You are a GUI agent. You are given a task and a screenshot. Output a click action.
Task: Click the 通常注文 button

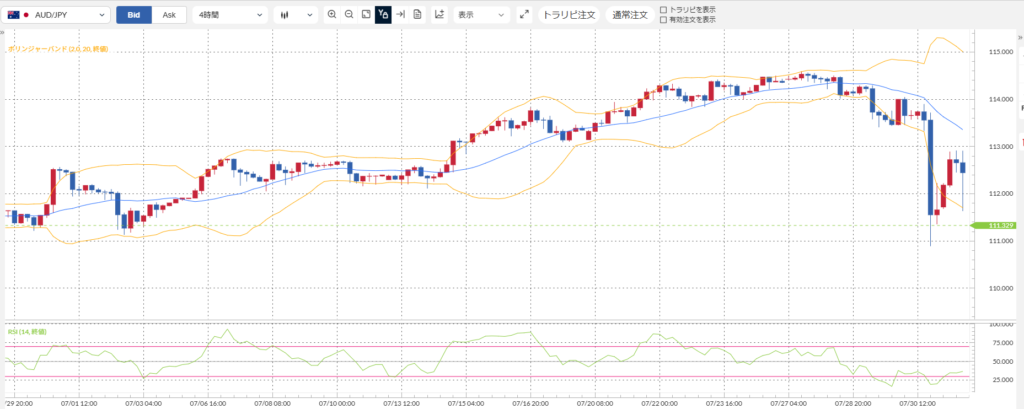coord(630,14)
